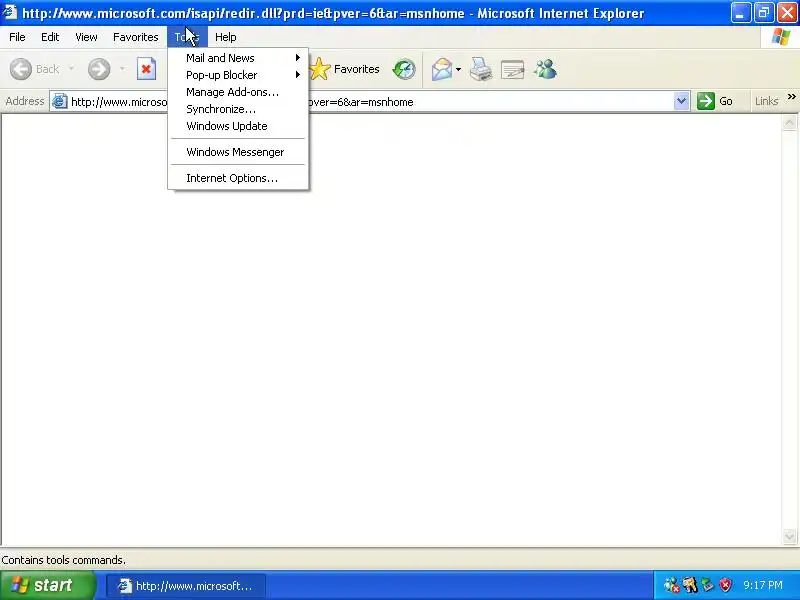Open Internet Options from Tools menu
Image resolution: width=800 pixels, height=600 pixels.
coord(238,178)
